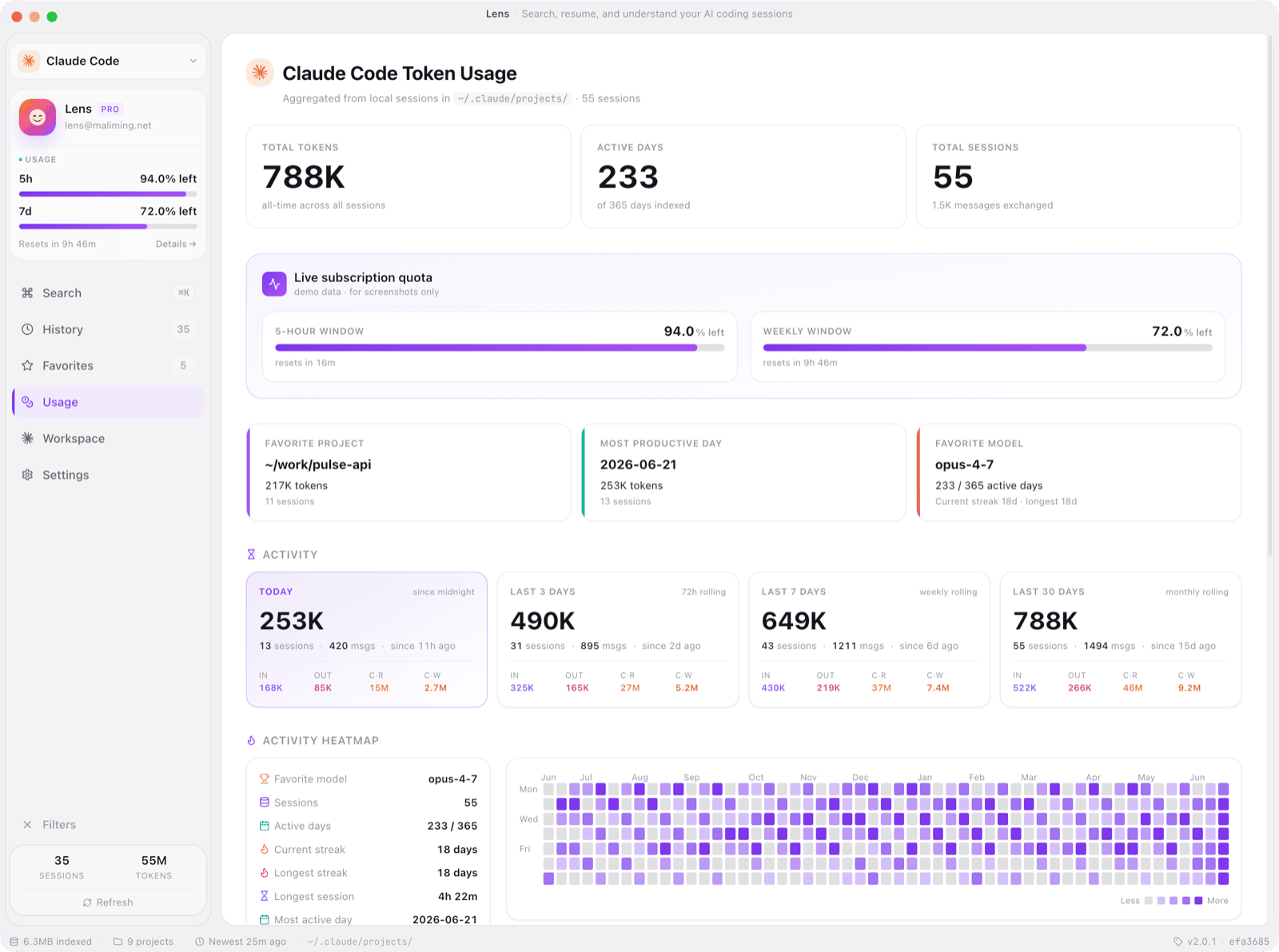Click the Activity Heatmap flame icon
This screenshot has width=1279, height=952.
pyautogui.click(x=251, y=741)
